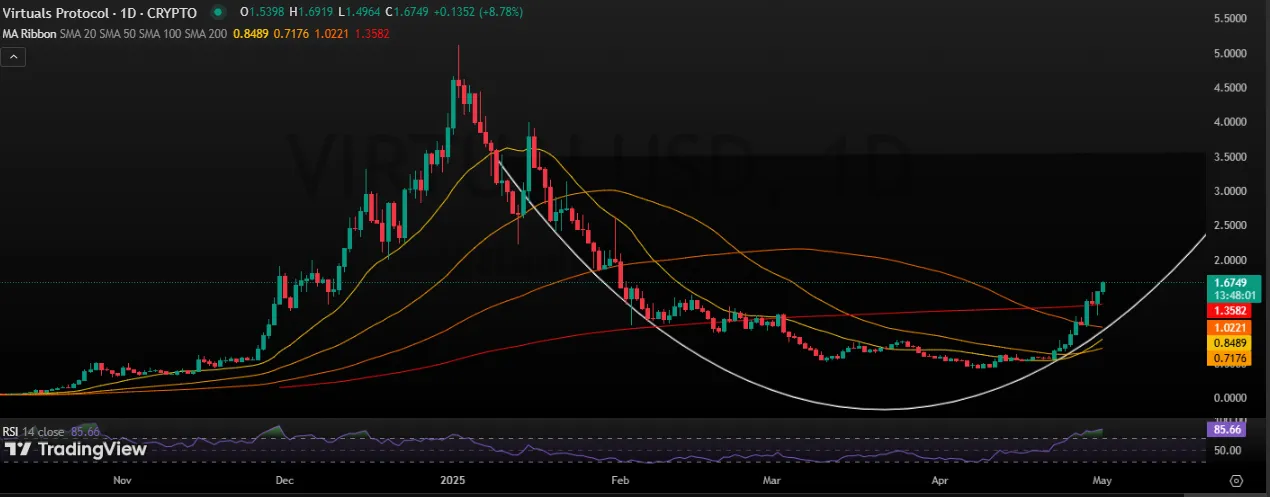Collapse the indicator legend with chevron button

(15, 57)
